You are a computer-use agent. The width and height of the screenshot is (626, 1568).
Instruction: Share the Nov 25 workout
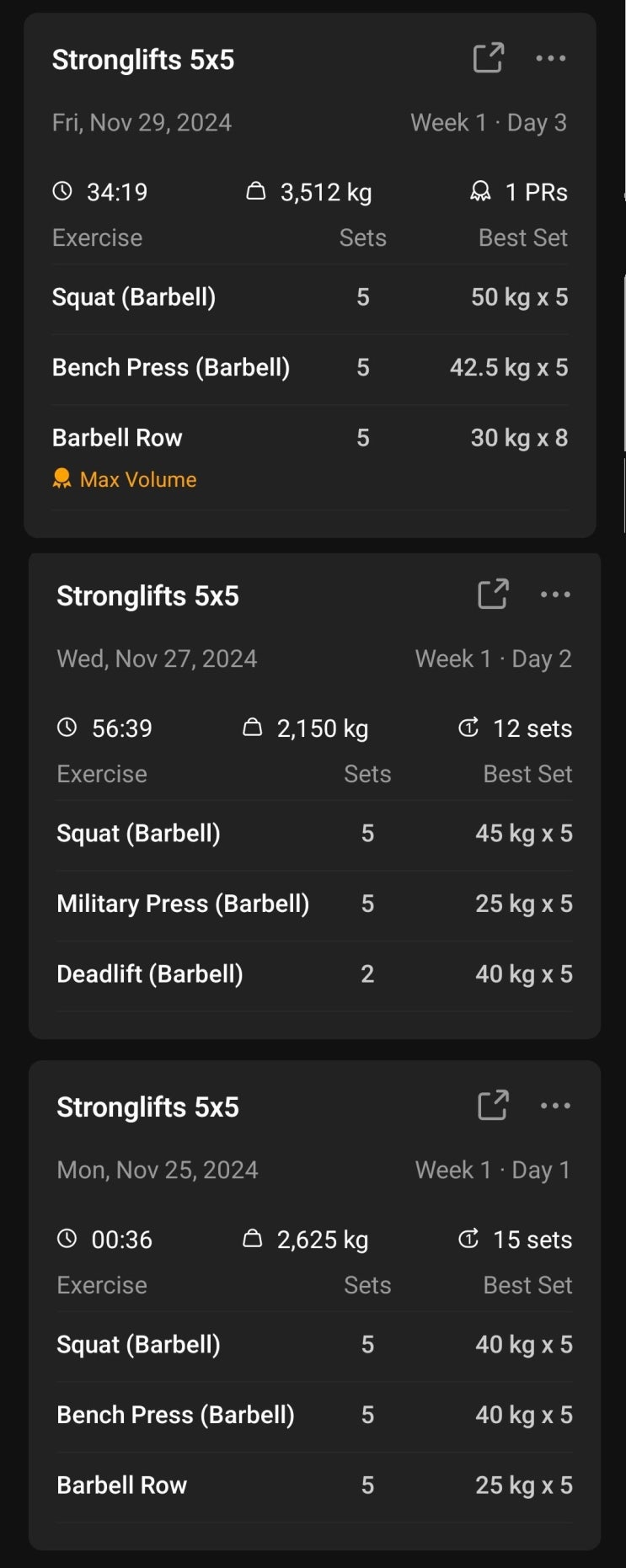point(493,1106)
